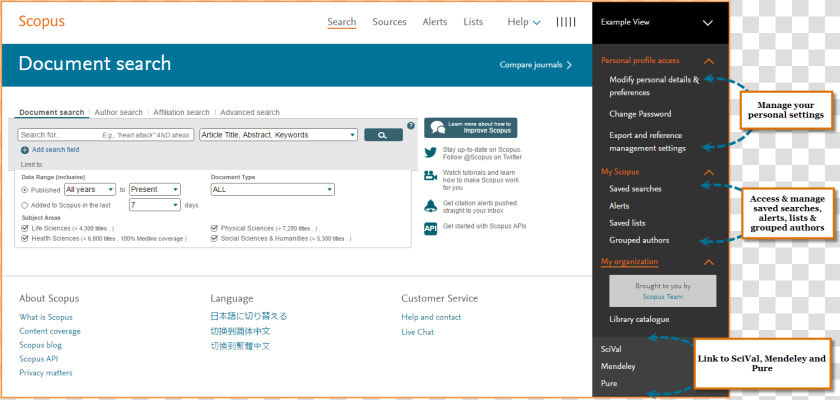Open Export and reference management settings

[x=647, y=142]
